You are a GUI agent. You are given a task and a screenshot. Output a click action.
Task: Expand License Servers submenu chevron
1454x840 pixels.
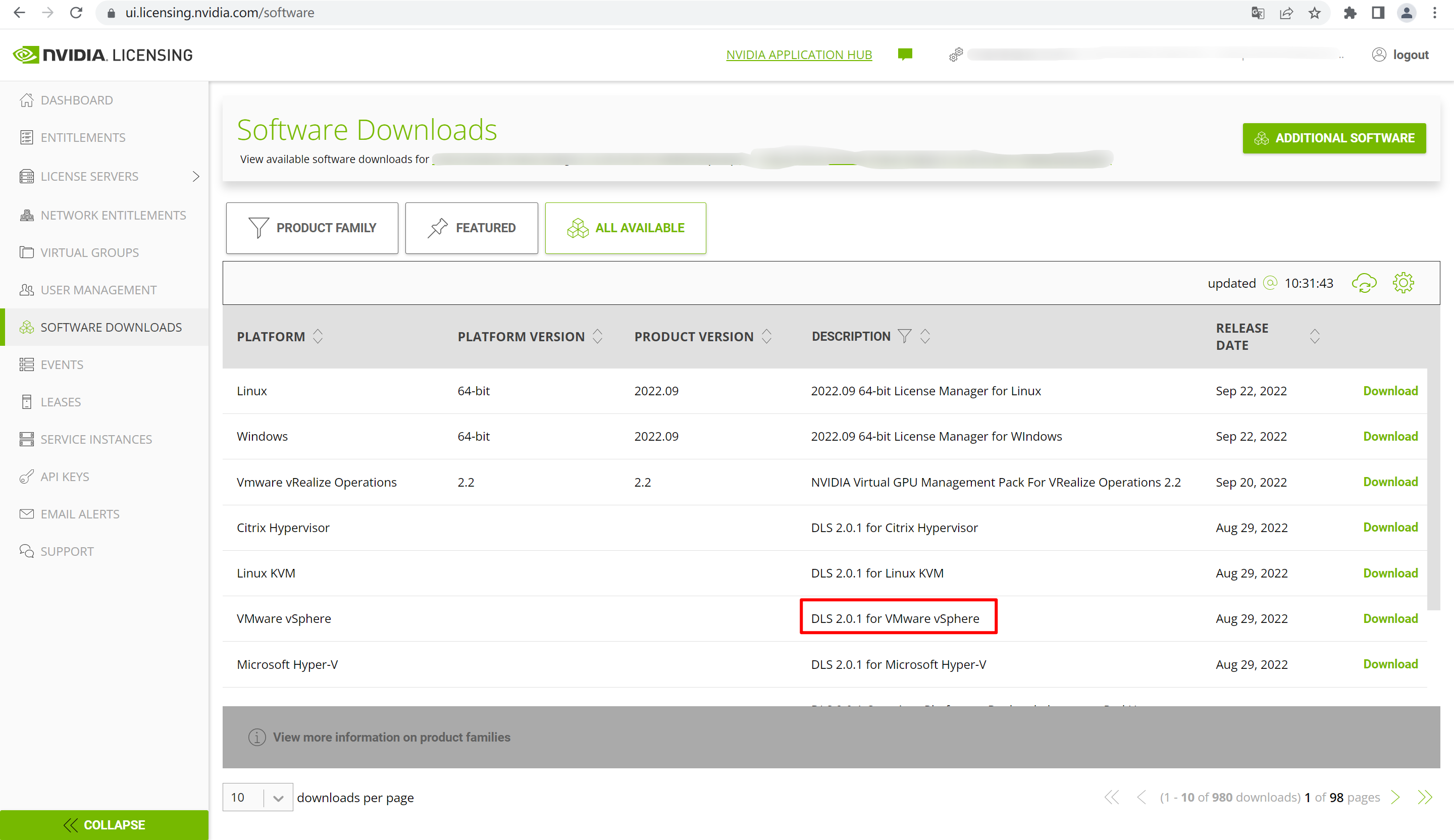click(195, 177)
